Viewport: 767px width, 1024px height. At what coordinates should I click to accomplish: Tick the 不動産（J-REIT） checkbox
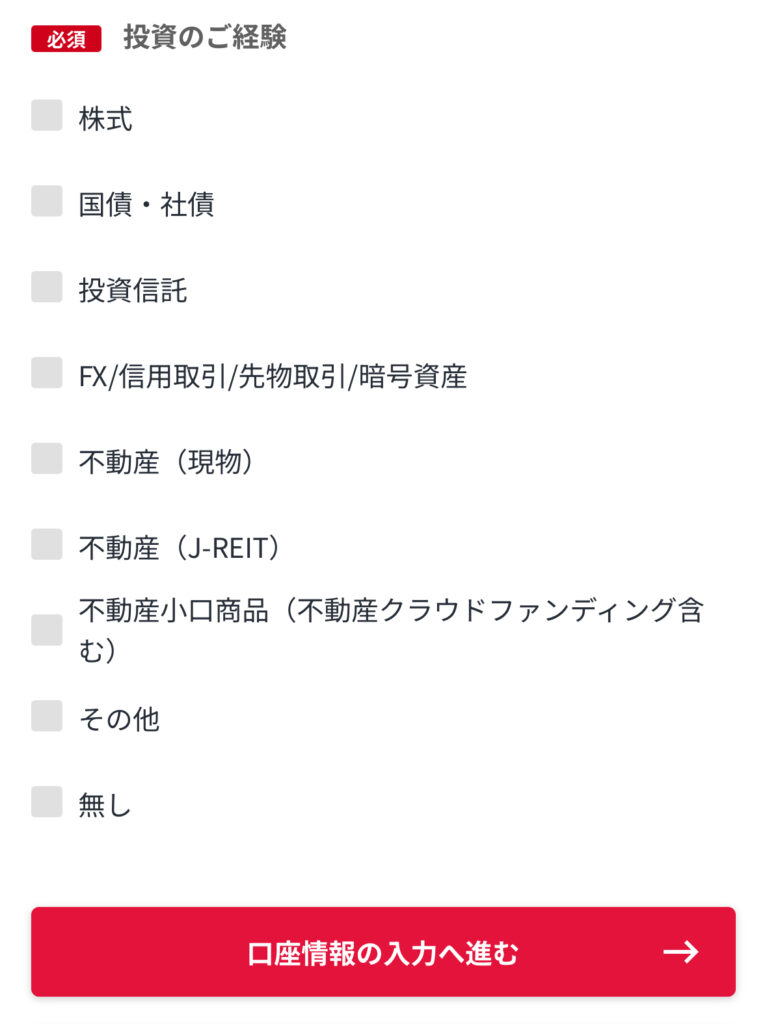(x=47, y=545)
